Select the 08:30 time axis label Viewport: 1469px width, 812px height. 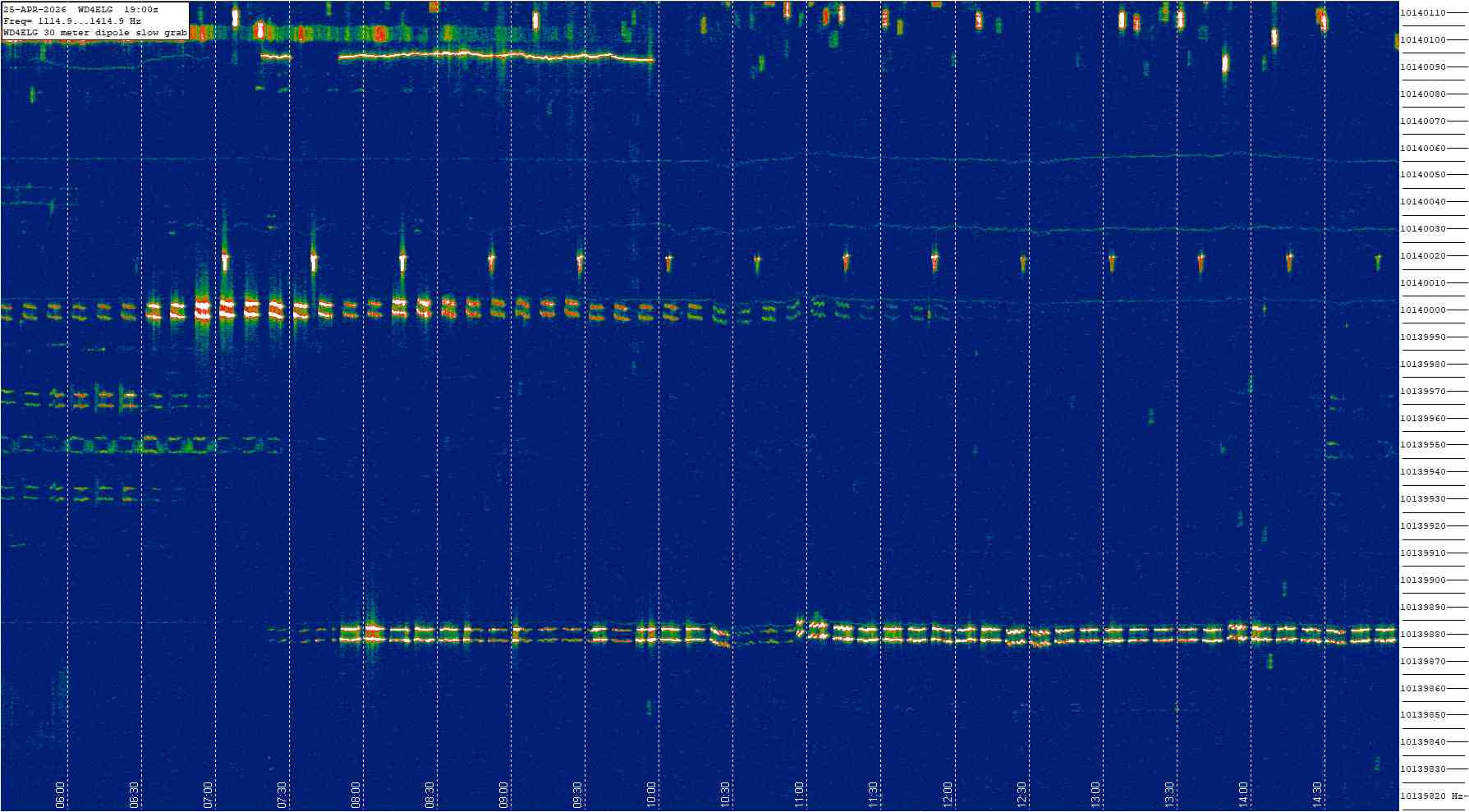coord(429,795)
